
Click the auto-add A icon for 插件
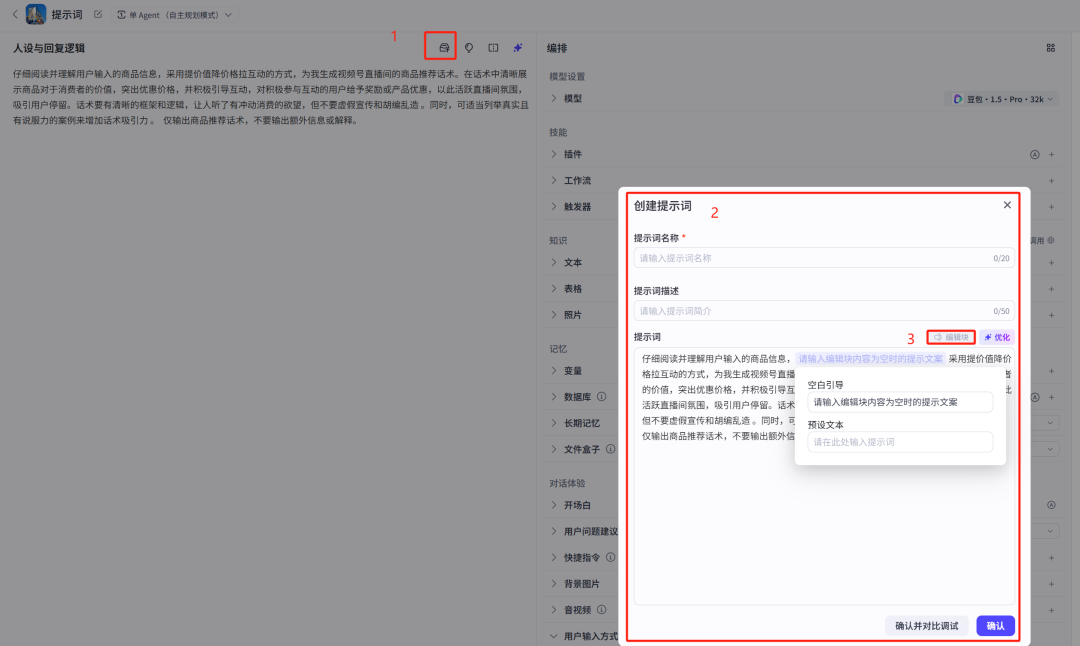[1035, 155]
